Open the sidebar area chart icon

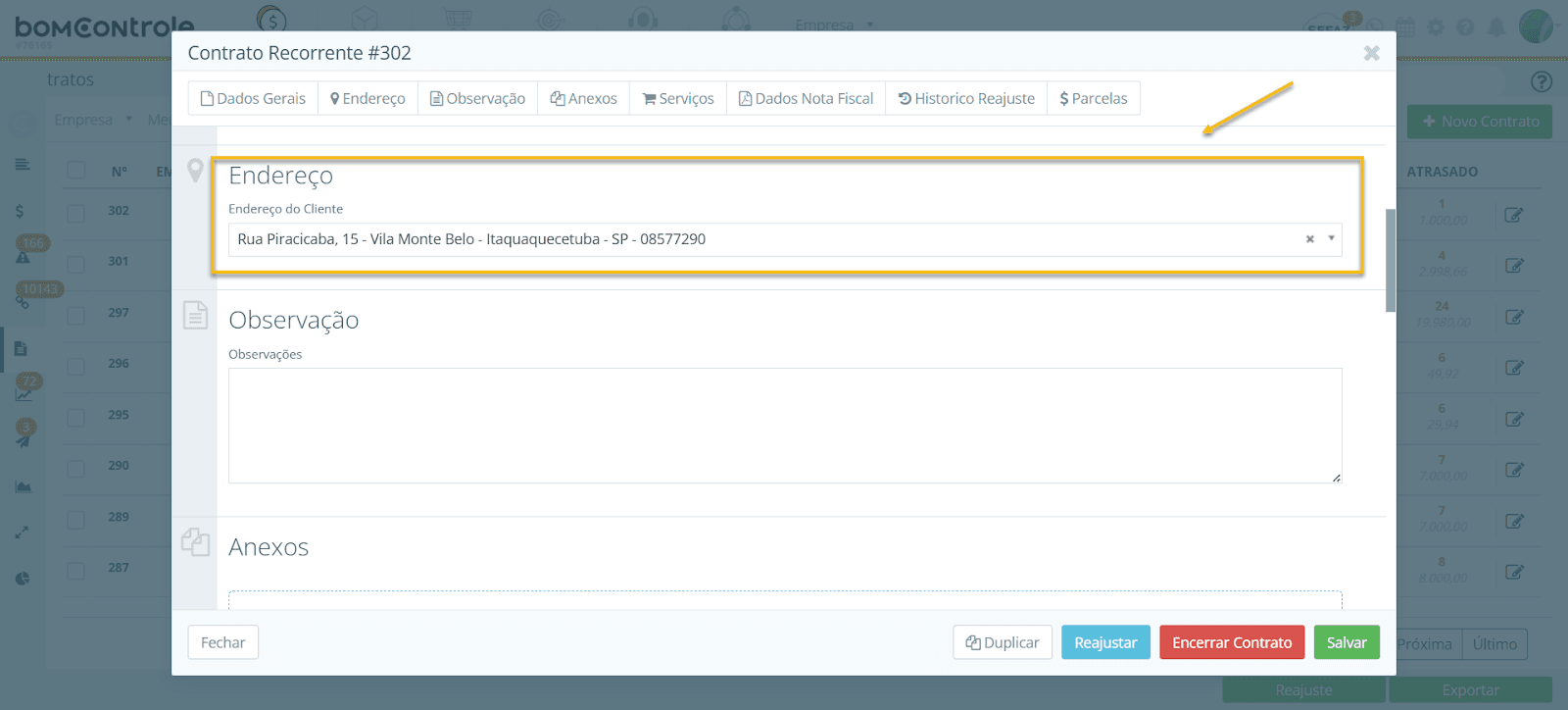(24, 486)
